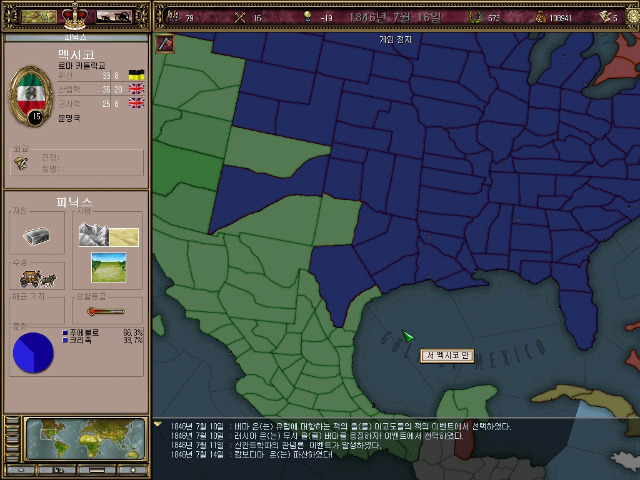
Task: Click the British flag in military row
Action: point(136,103)
